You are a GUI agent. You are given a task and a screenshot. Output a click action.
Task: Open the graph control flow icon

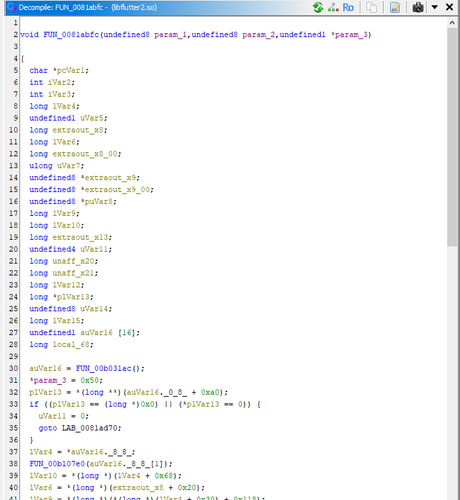pos(333,7)
